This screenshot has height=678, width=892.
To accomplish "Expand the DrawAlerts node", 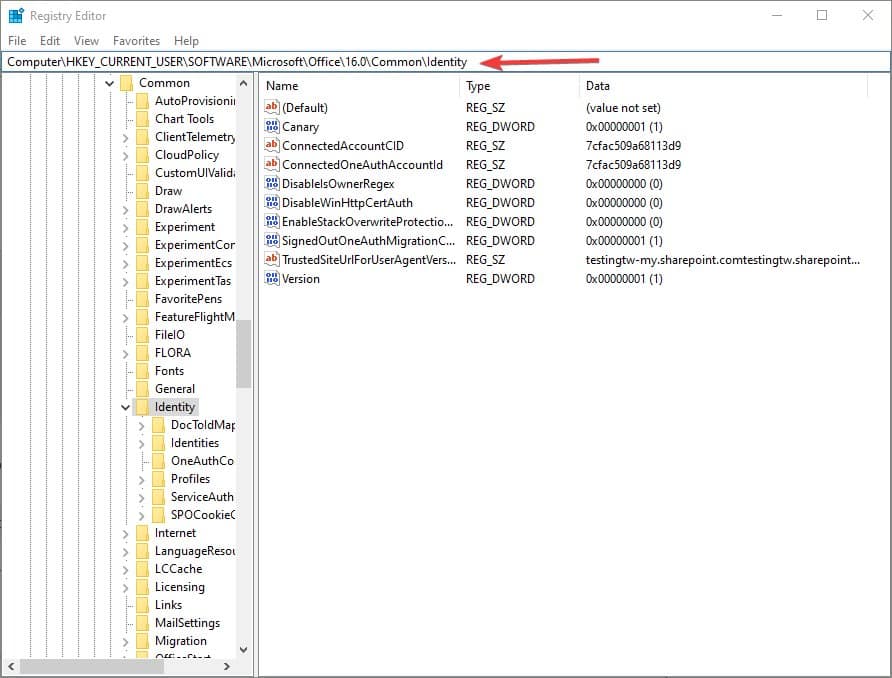I will tap(126, 209).
